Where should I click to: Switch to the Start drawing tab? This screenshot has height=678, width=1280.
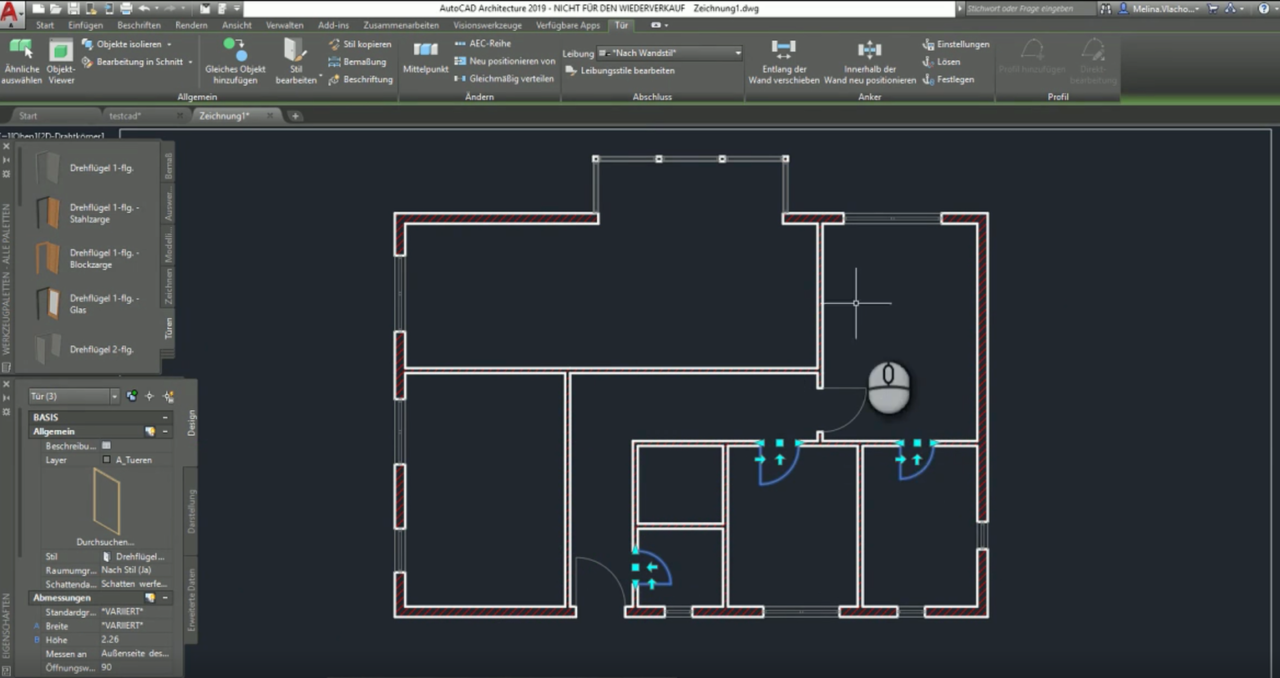pyautogui.click(x=27, y=115)
